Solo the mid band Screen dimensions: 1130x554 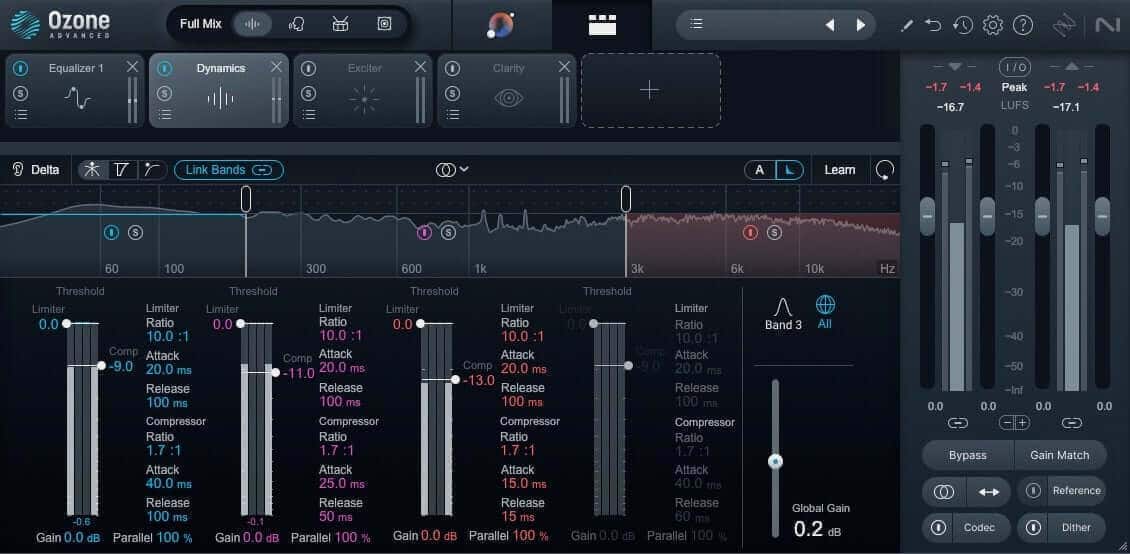[x=448, y=233]
